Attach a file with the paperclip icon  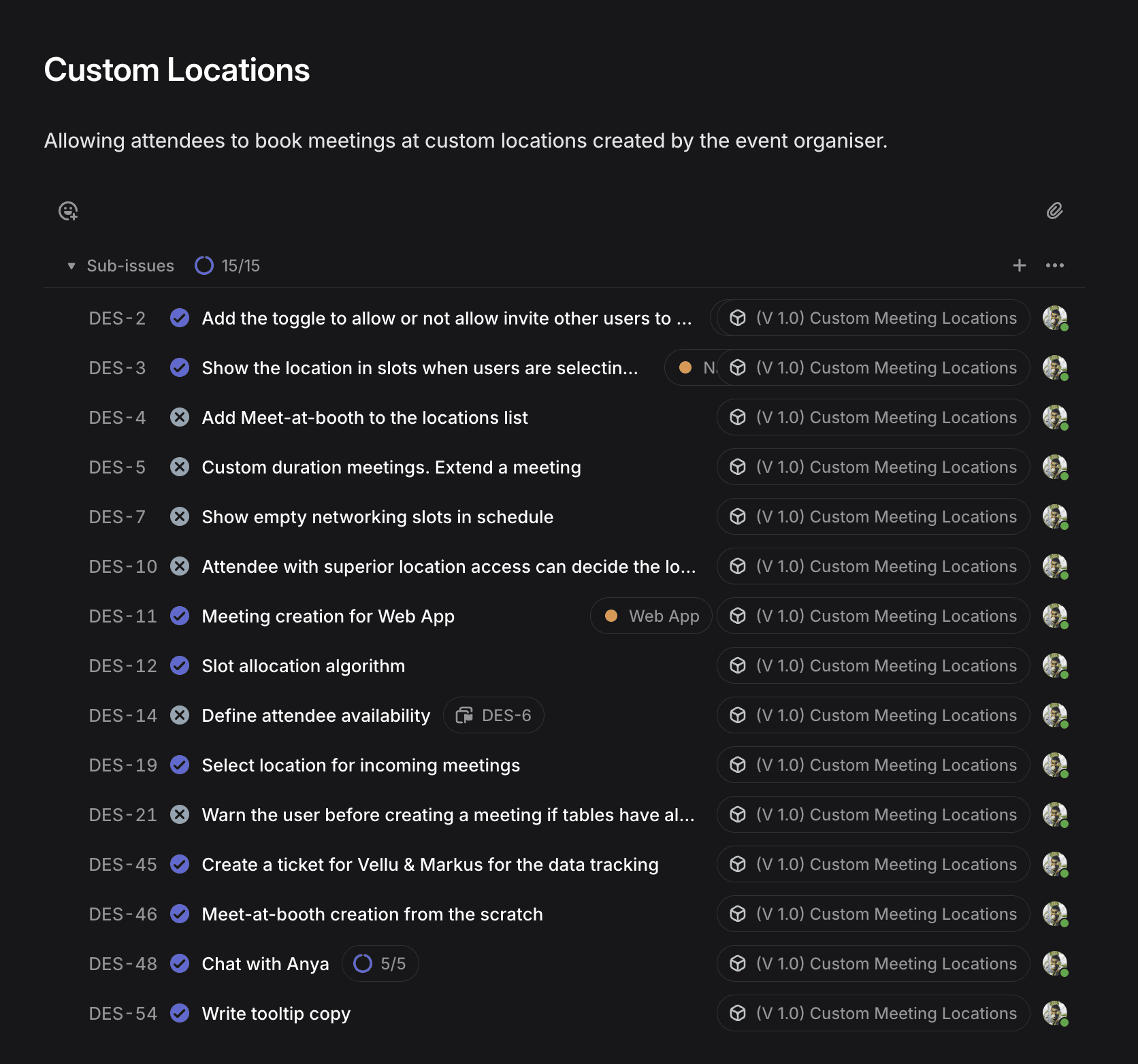point(1054,211)
